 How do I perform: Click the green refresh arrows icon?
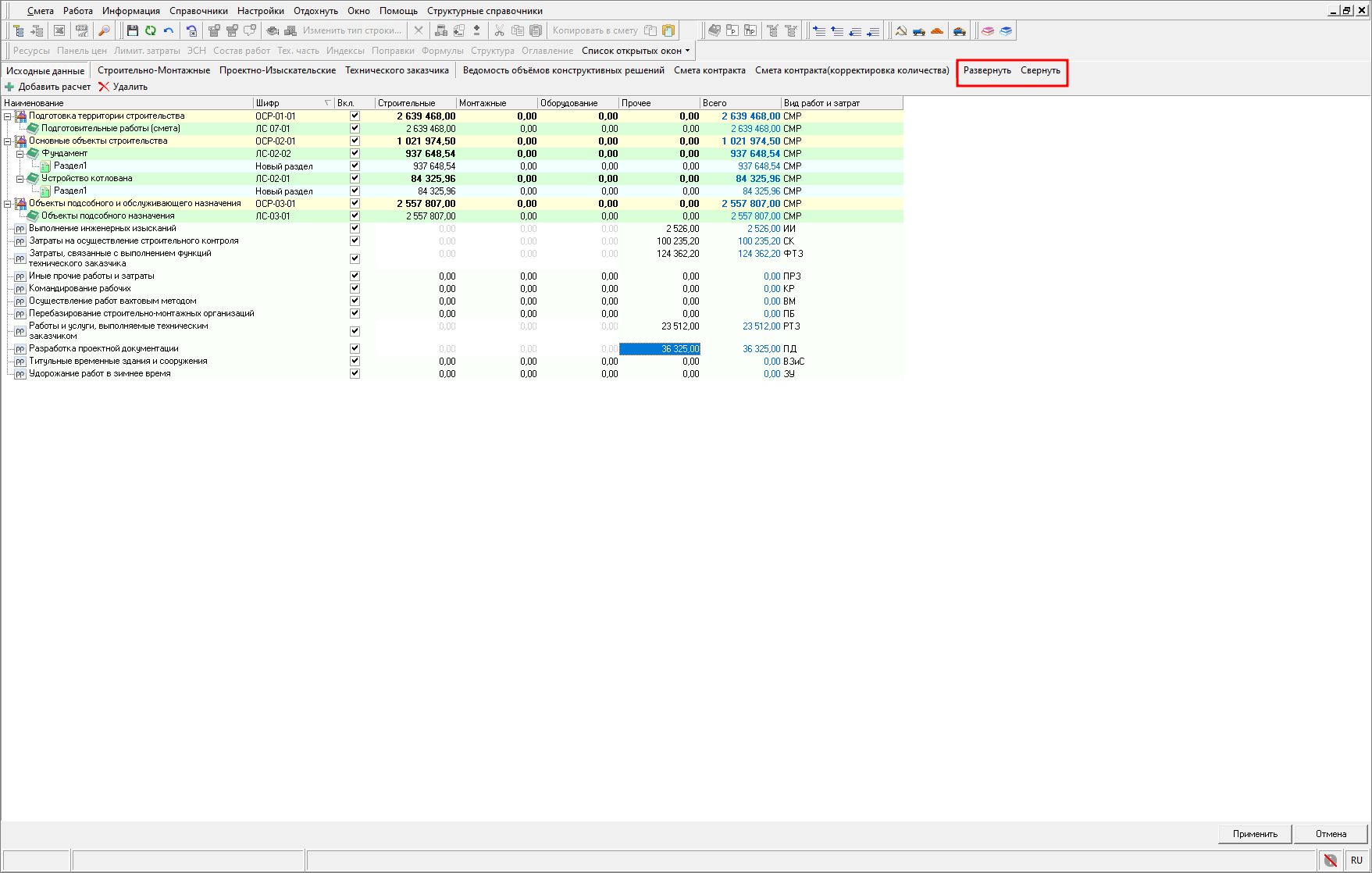click(151, 30)
